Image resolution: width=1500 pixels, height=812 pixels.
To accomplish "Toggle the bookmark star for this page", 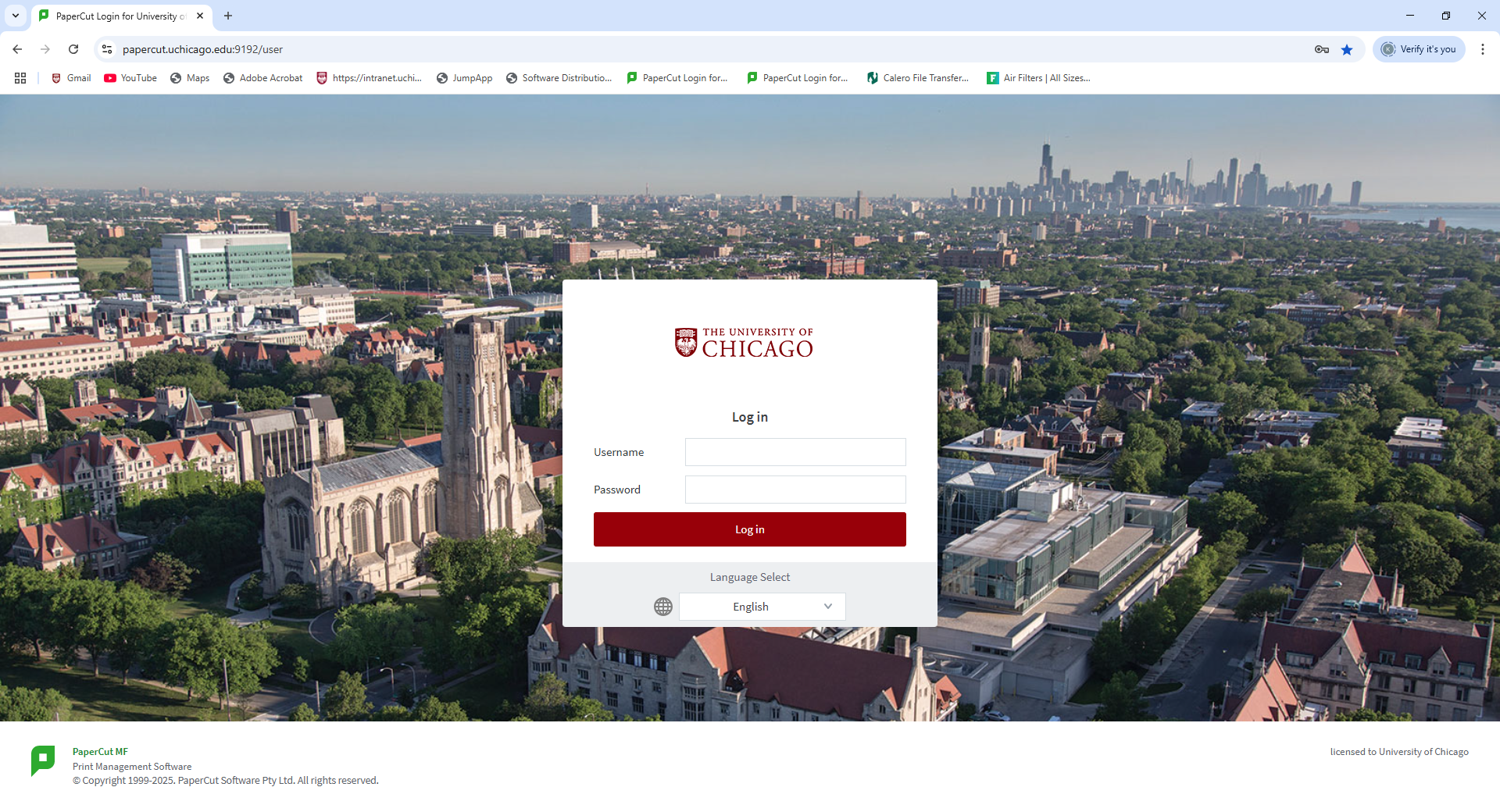I will (x=1347, y=49).
